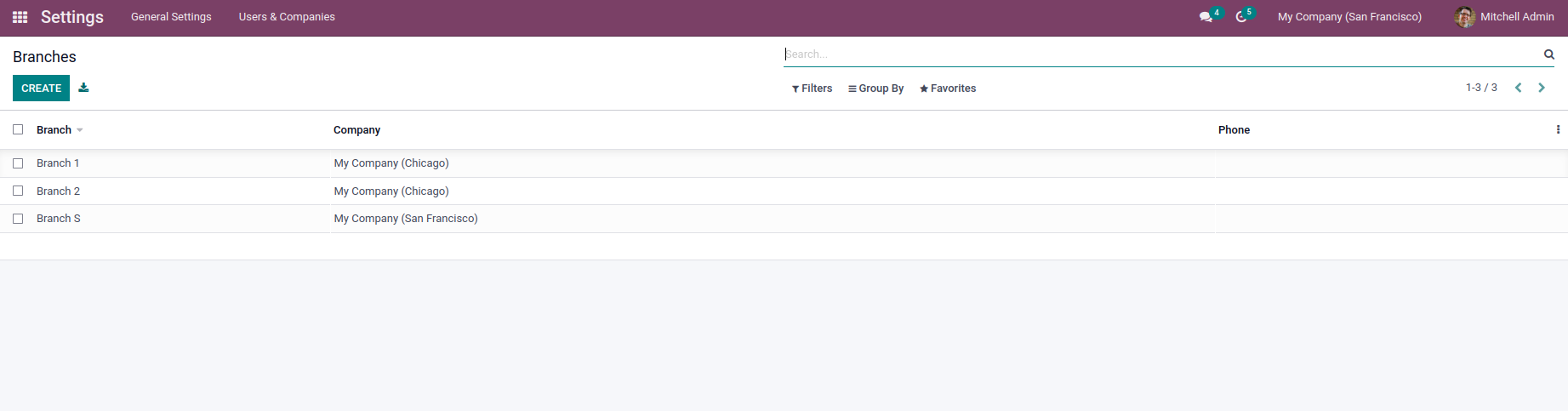Click the search magnifier icon
1568x411 pixels.
(x=1549, y=54)
